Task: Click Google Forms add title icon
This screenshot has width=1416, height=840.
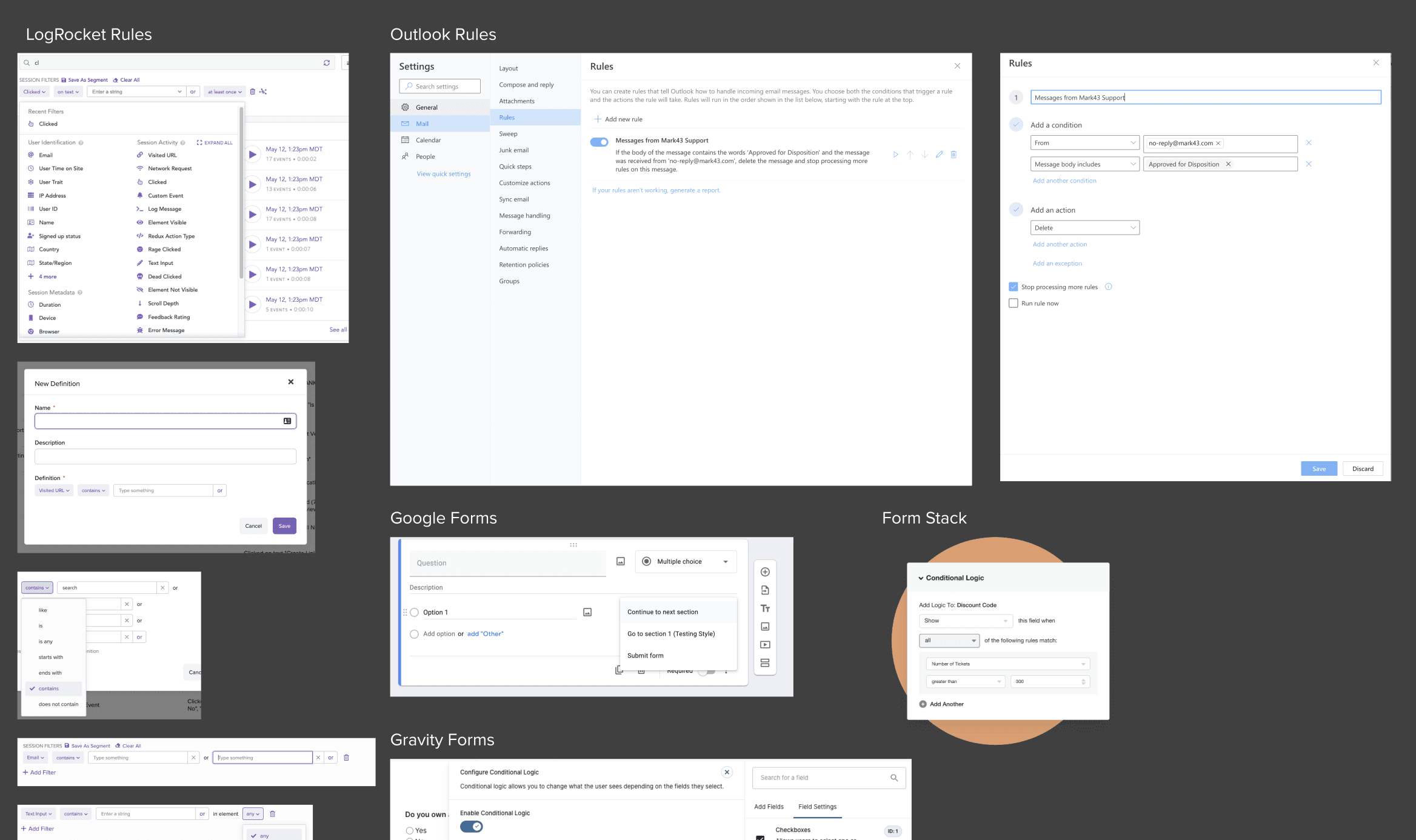Action: point(765,608)
